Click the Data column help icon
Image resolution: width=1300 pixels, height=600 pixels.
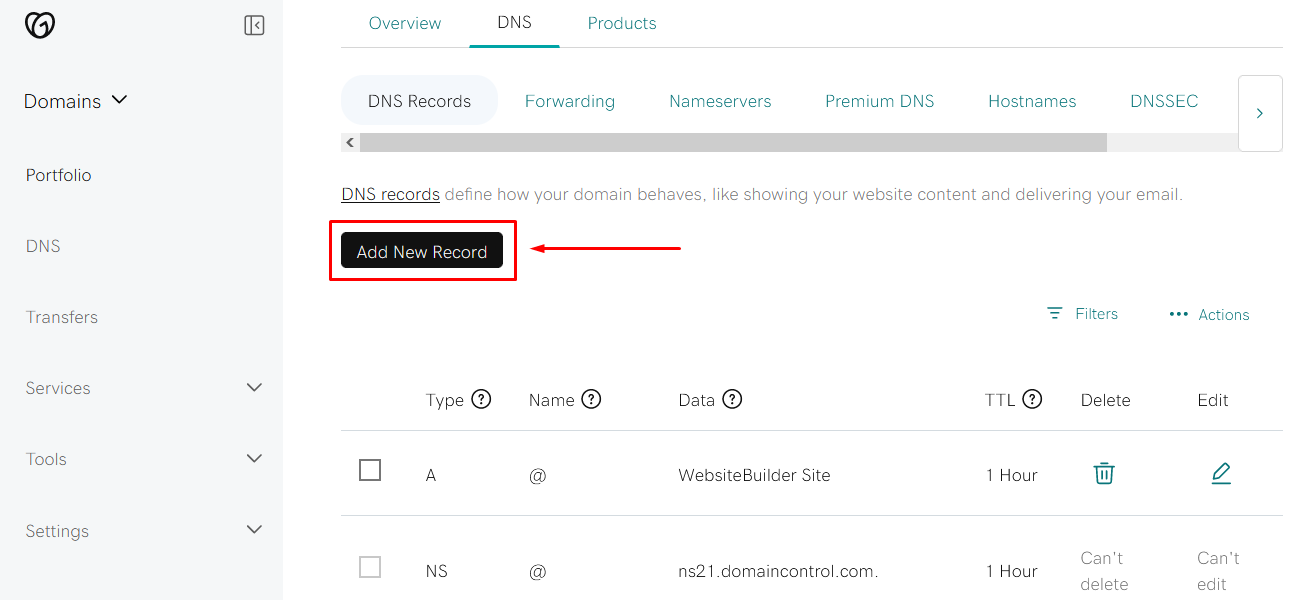pos(733,399)
